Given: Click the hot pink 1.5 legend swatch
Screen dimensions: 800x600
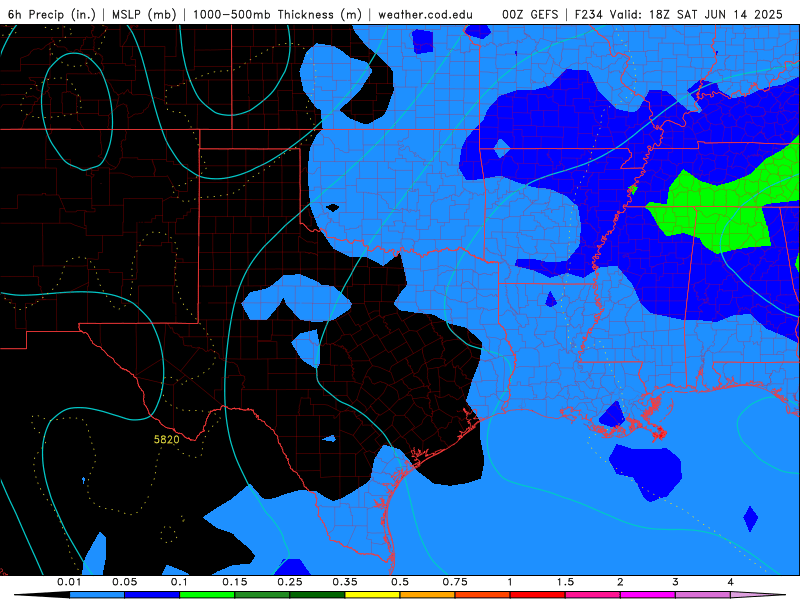Looking at the screenshot, I should (x=593, y=595).
